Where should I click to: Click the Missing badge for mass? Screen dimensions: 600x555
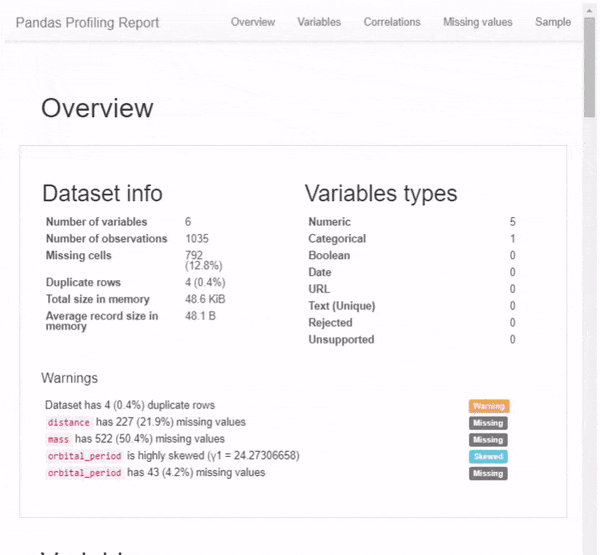(488, 439)
